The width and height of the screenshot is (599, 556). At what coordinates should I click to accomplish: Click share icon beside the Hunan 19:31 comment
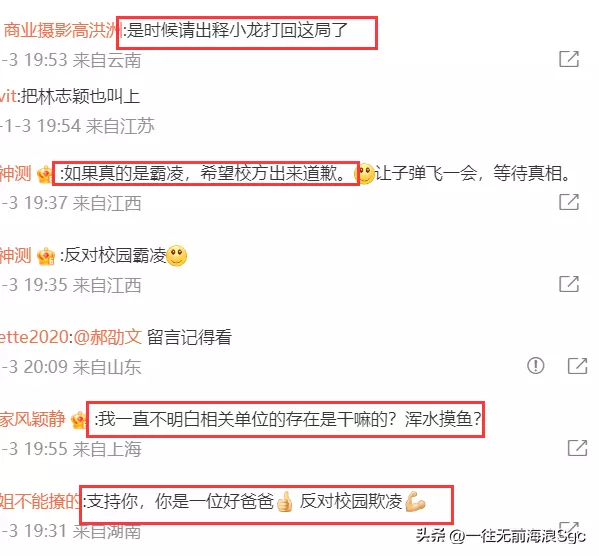tap(569, 527)
